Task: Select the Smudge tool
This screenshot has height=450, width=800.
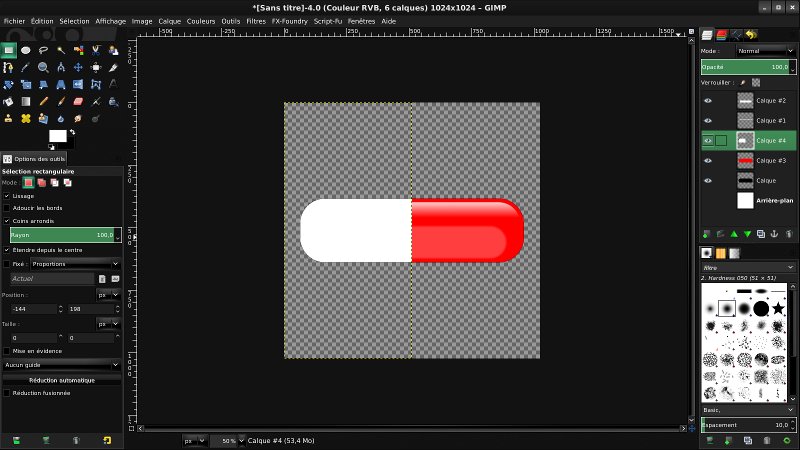Action: click(x=78, y=119)
